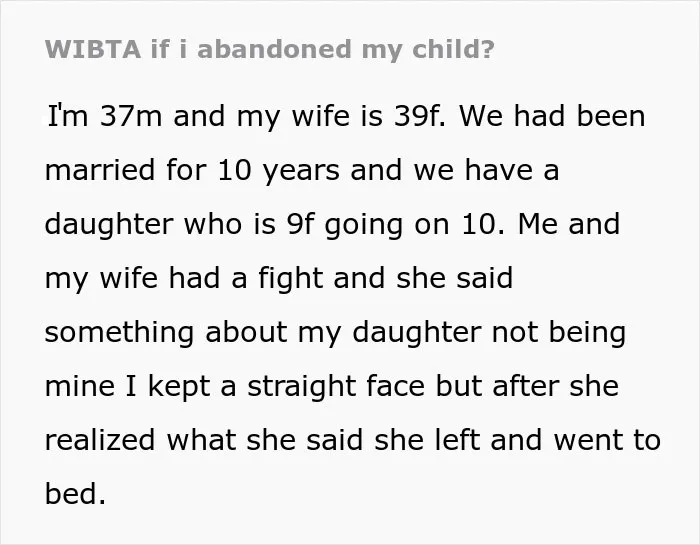Click the word "daughter" starting the third line
This screenshot has height=545, width=700.
point(109,225)
